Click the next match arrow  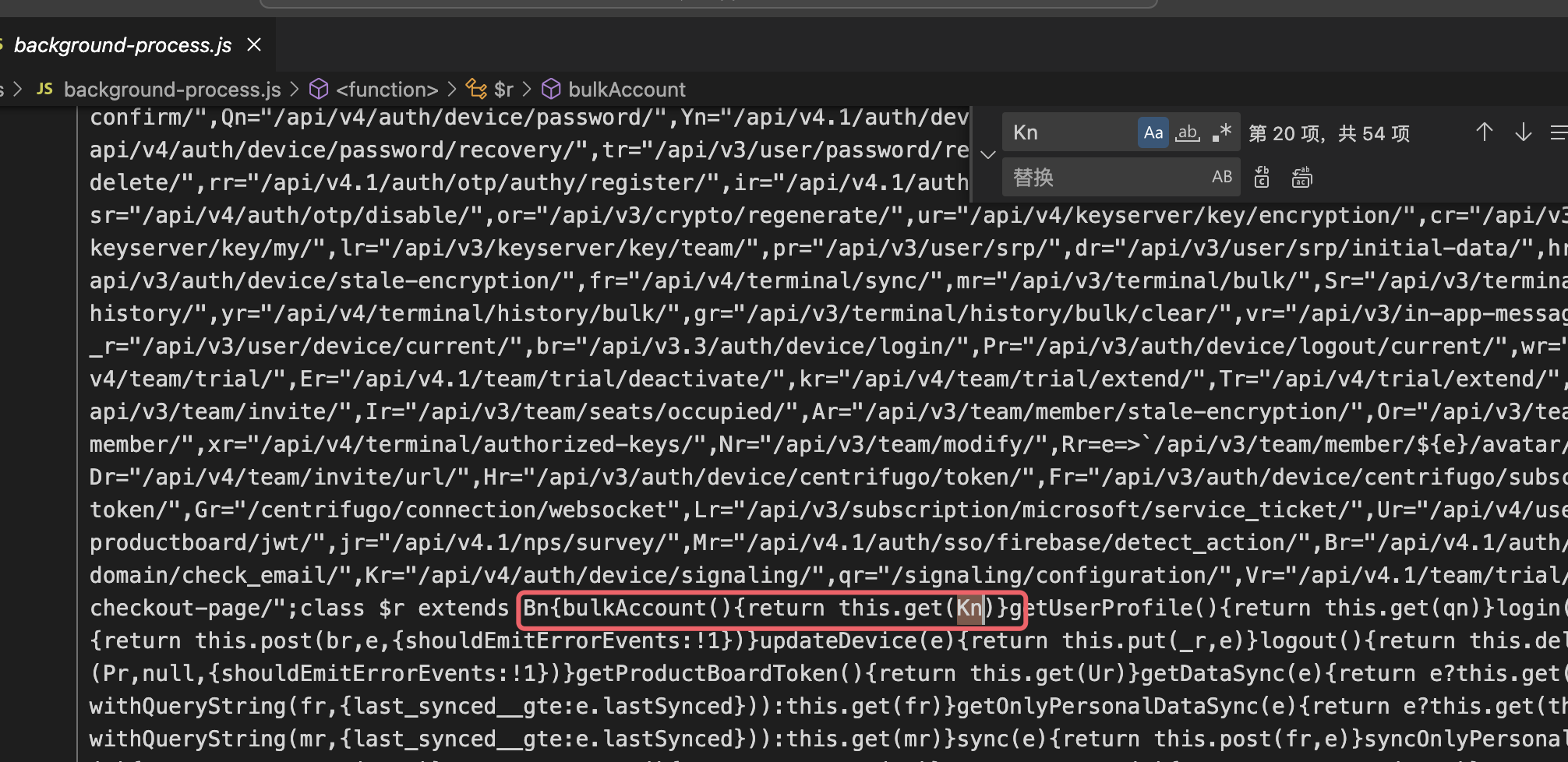pos(1523,132)
